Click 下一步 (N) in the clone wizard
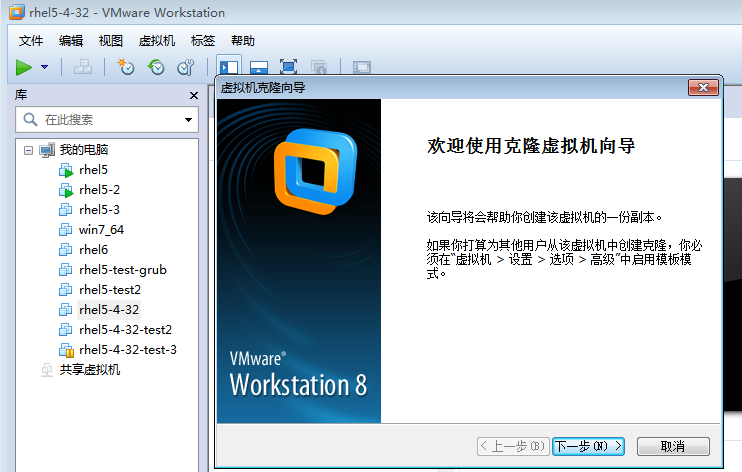 (x=588, y=446)
